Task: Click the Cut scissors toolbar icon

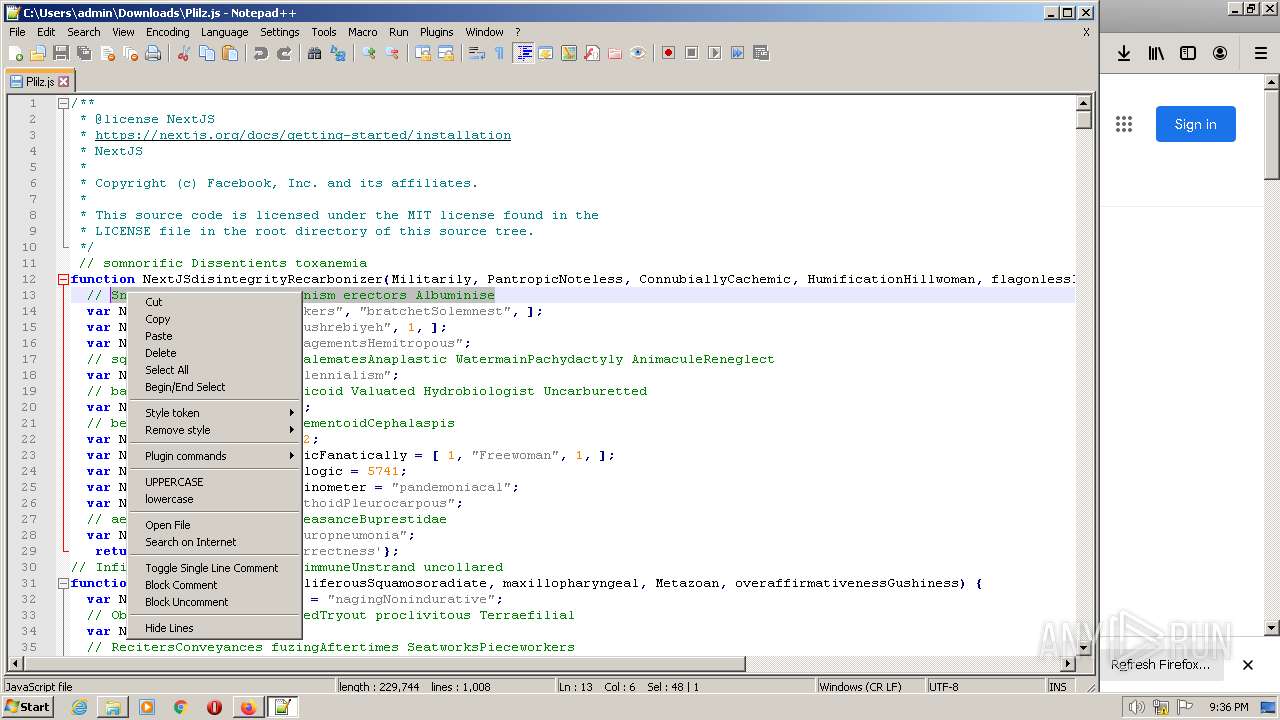Action: point(183,53)
